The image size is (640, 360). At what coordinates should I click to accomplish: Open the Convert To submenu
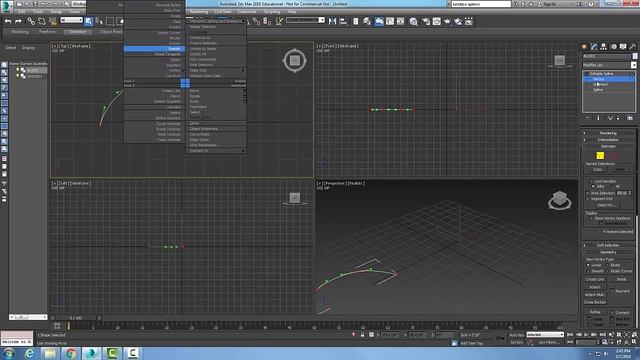[x=216, y=151]
